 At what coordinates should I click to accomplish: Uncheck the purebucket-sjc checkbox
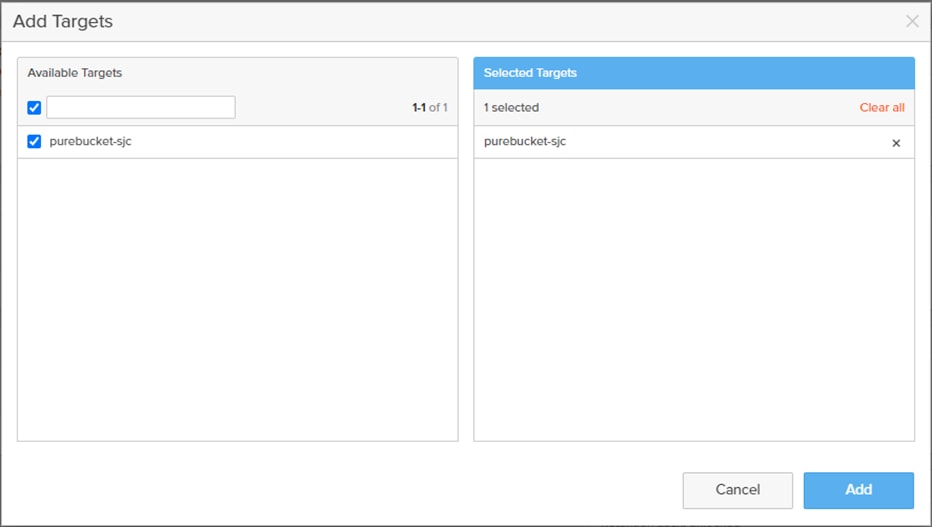(34, 142)
